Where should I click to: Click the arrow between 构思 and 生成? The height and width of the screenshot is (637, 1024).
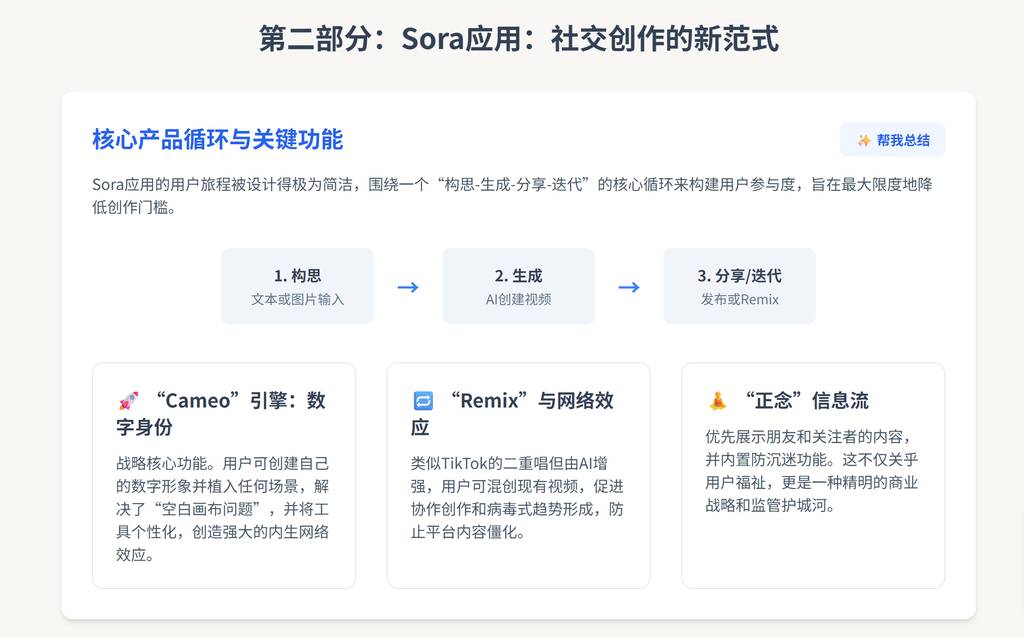[x=408, y=288]
